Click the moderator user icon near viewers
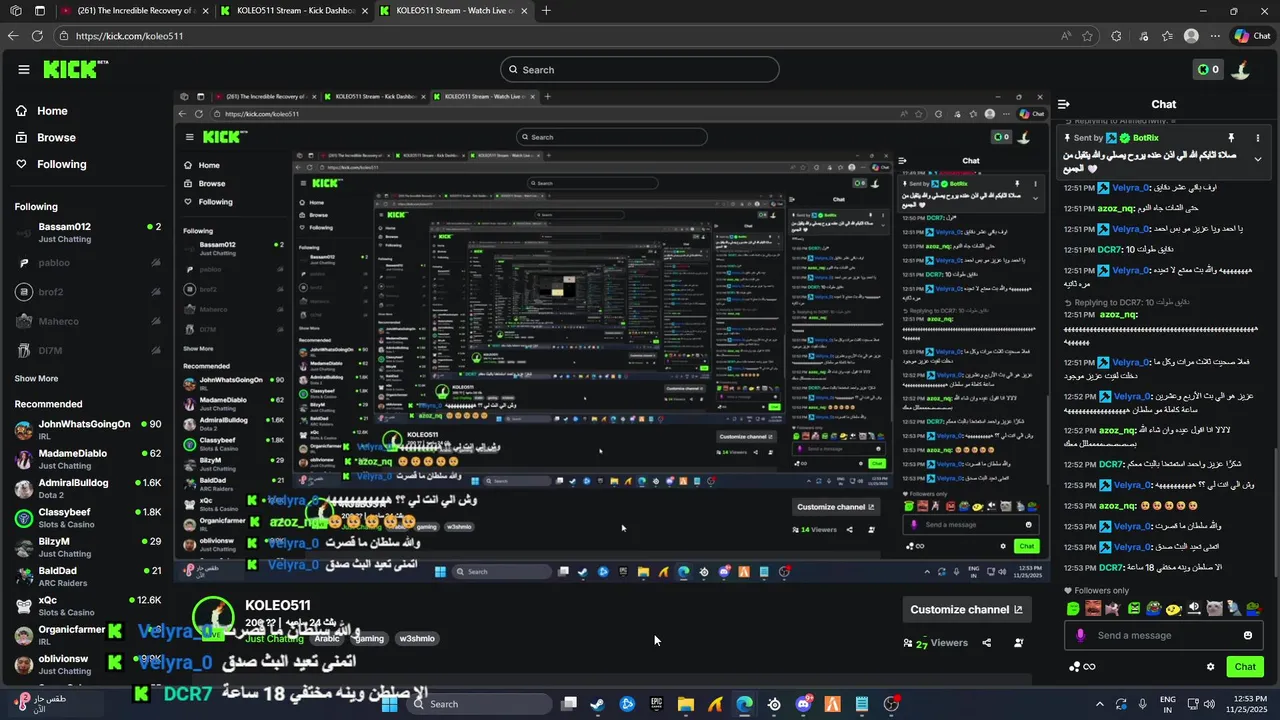The height and width of the screenshot is (720, 1280). pyautogui.click(x=1018, y=643)
